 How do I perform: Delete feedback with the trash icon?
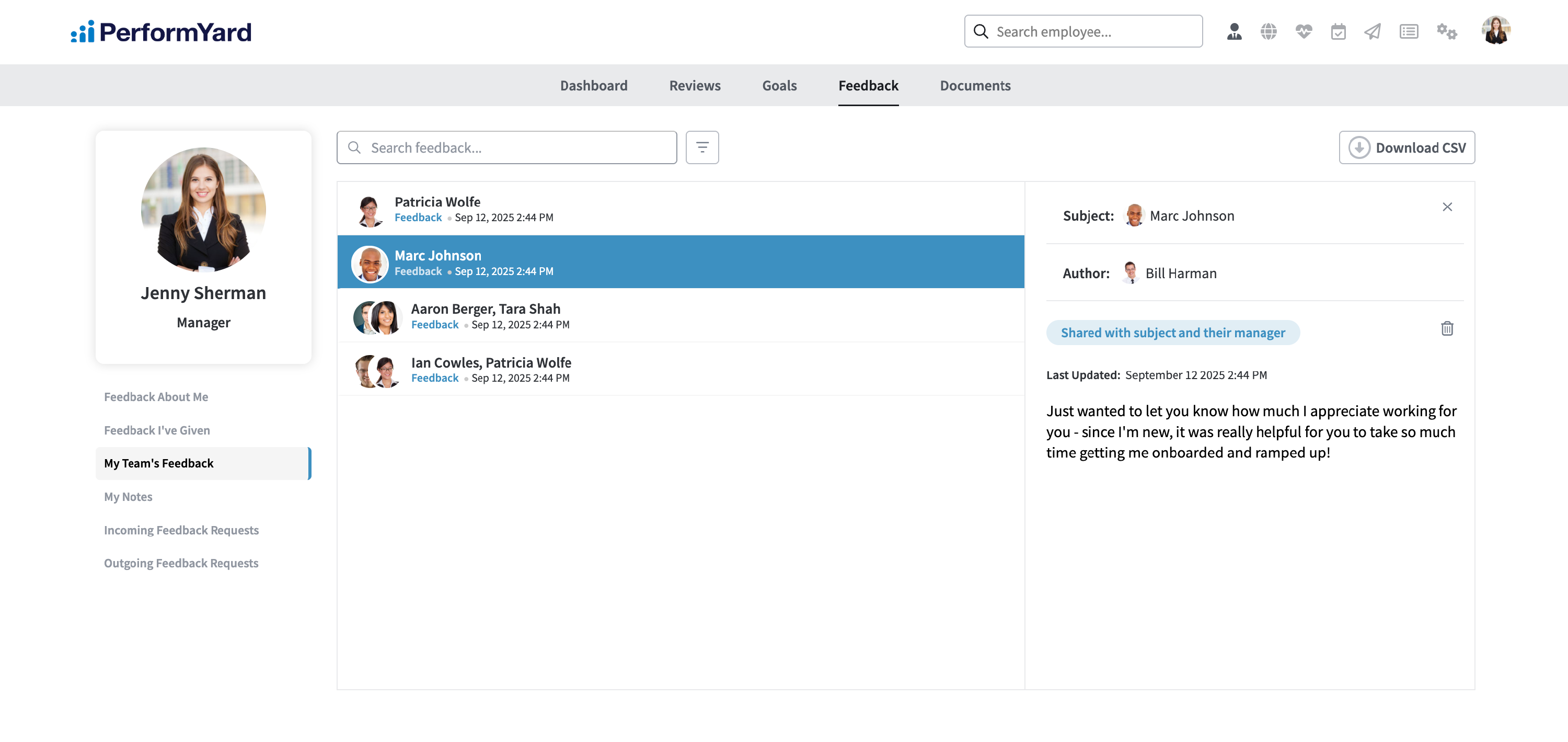tap(1447, 329)
